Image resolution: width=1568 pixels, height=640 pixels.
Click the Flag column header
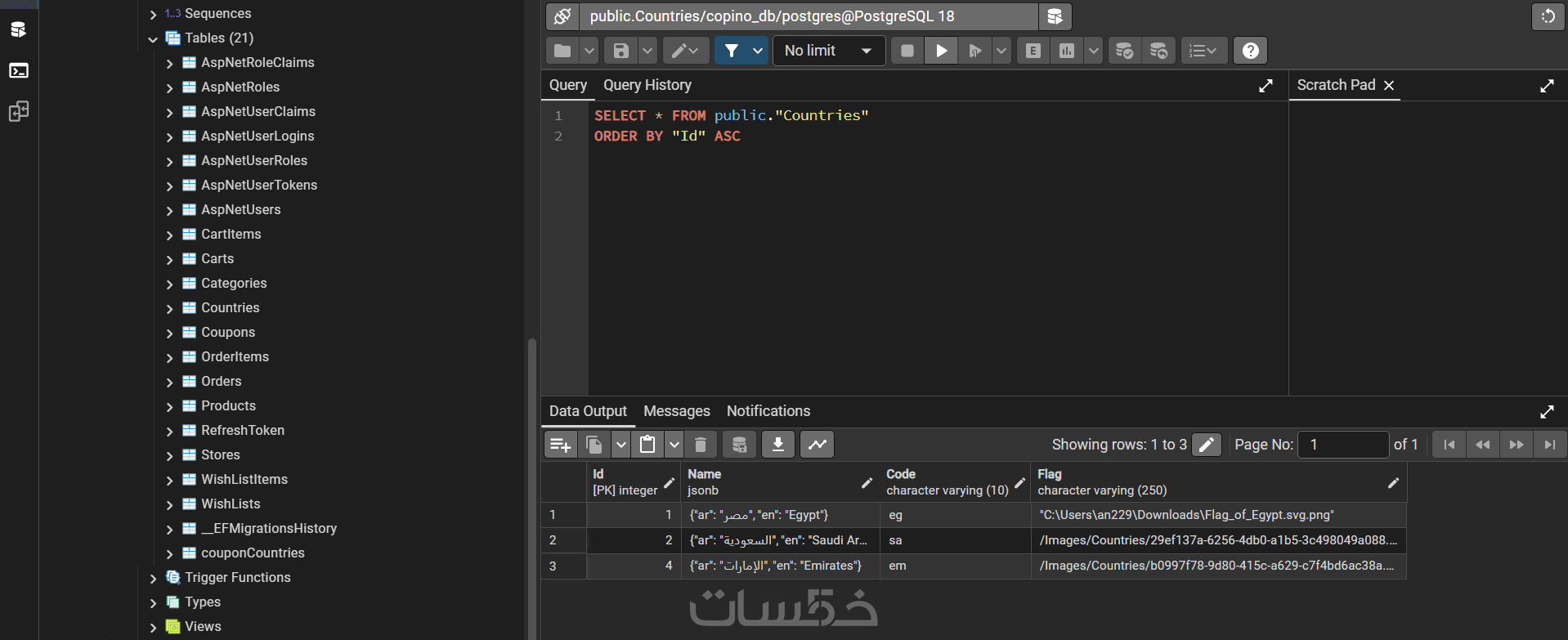[x=1218, y=482]
